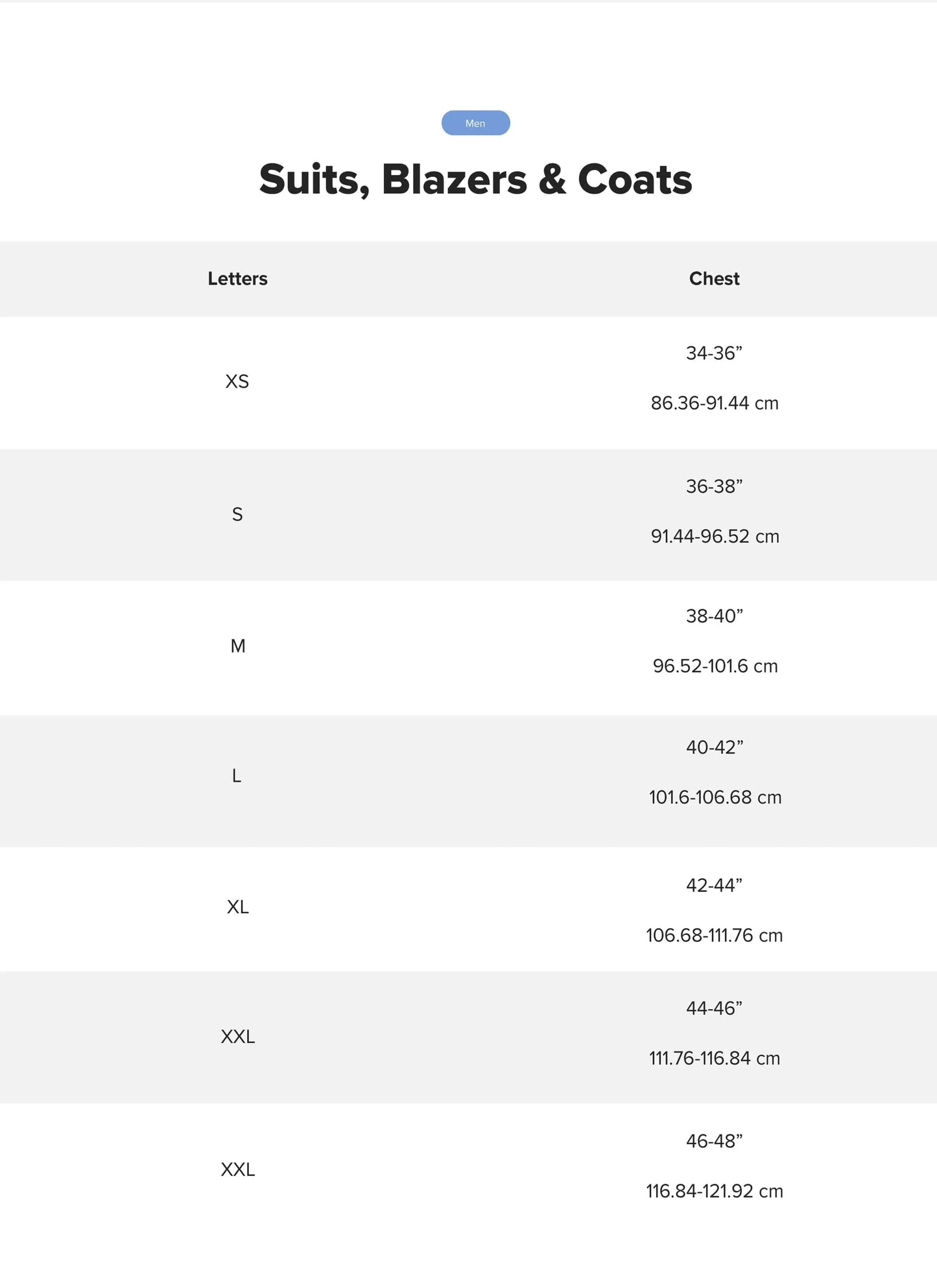Select the 106.68-111.76 cm value
The height and width of the screenshot is (1288, 937).
[714, 935]
